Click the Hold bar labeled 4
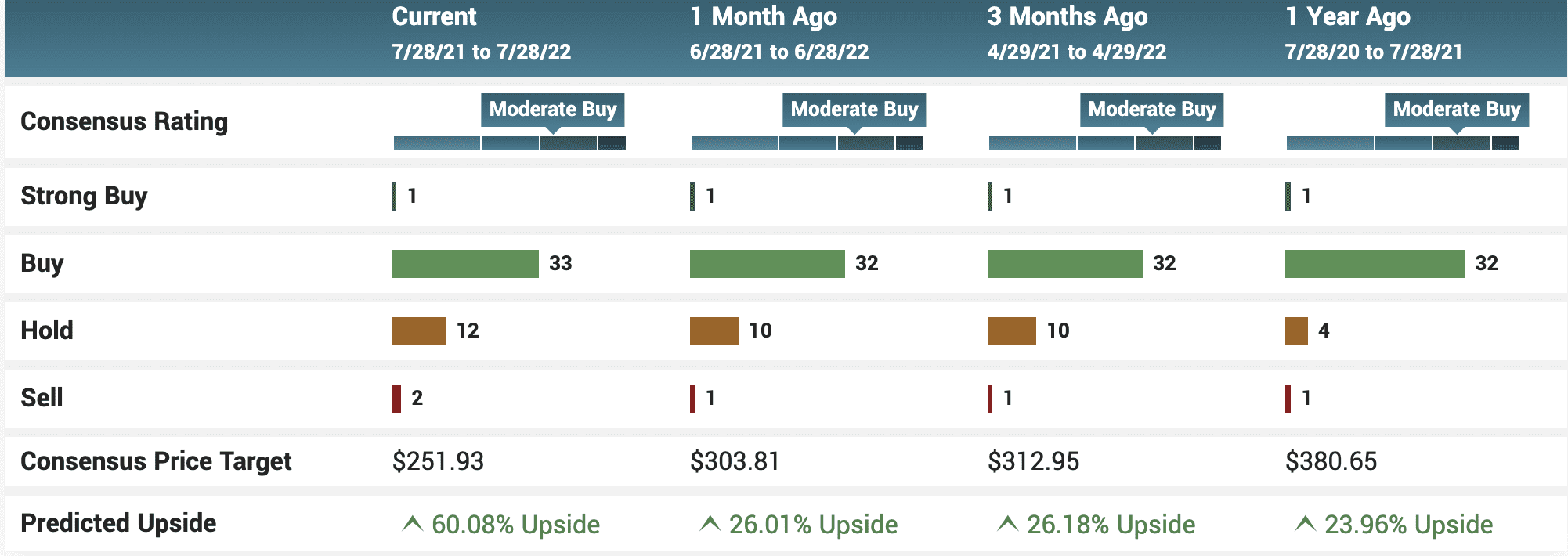Screen dimensions: 1568x556 (x=1296, y=331)
